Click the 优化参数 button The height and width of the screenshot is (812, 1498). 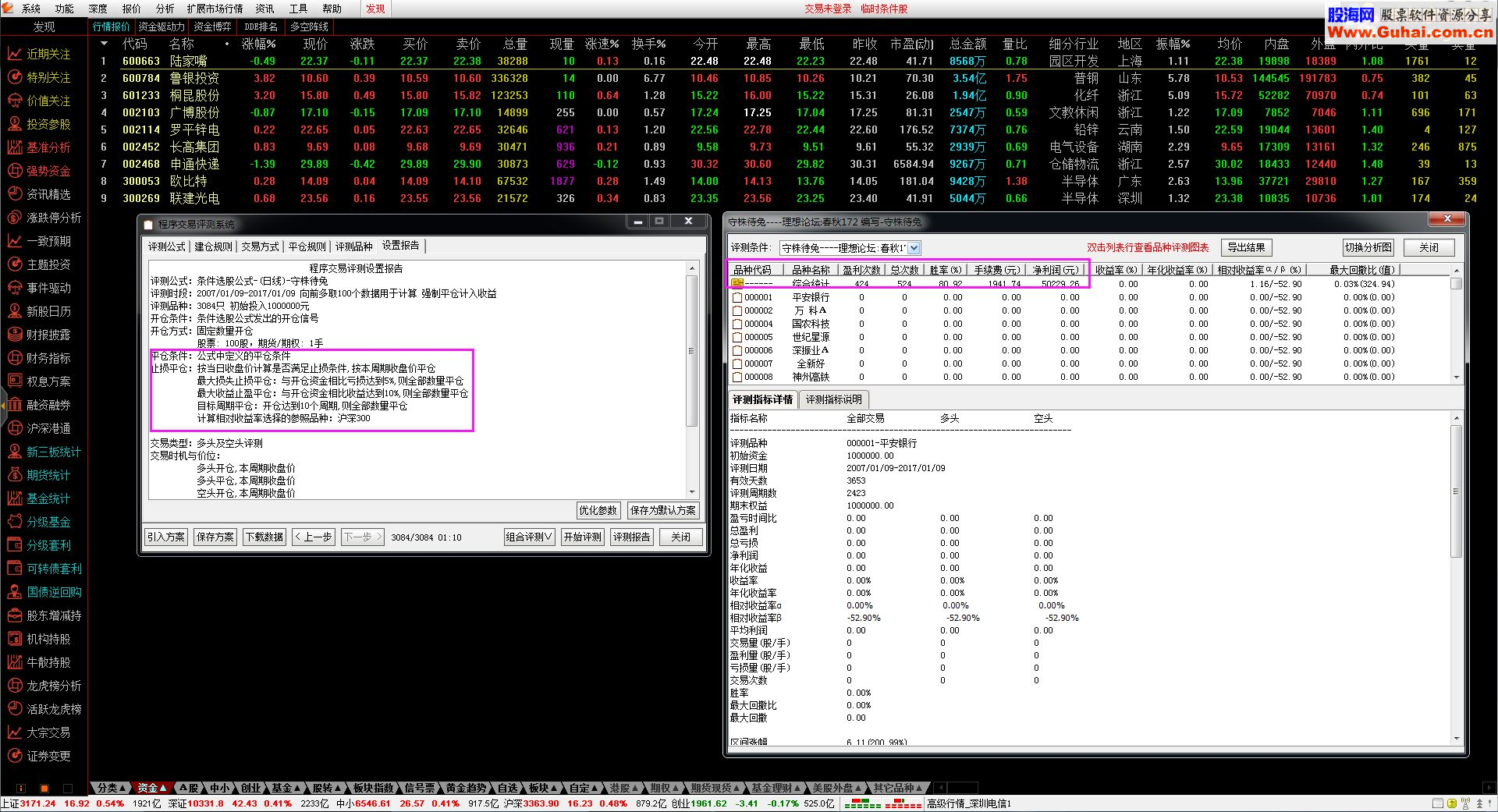(598, 510)
